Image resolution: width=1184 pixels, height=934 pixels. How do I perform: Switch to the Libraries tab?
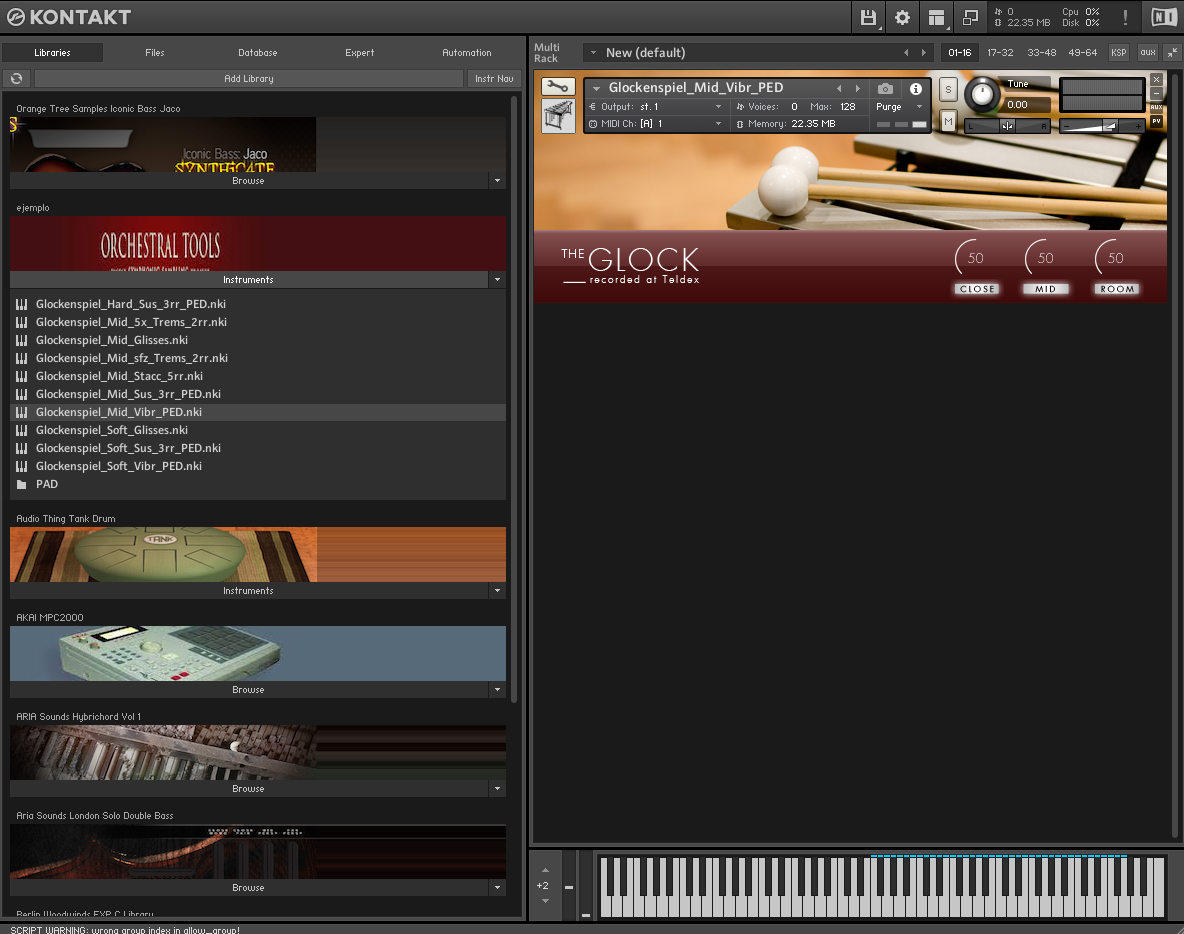click(52, 53)
